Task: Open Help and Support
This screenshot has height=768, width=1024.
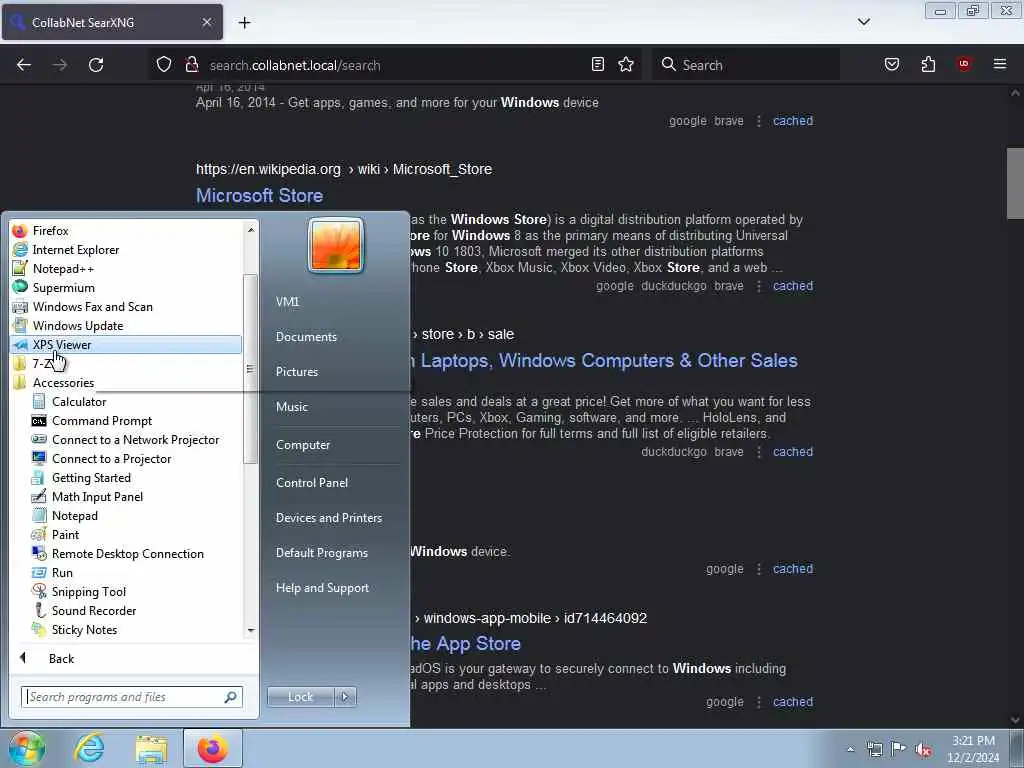Action: (x=322, y=588)
